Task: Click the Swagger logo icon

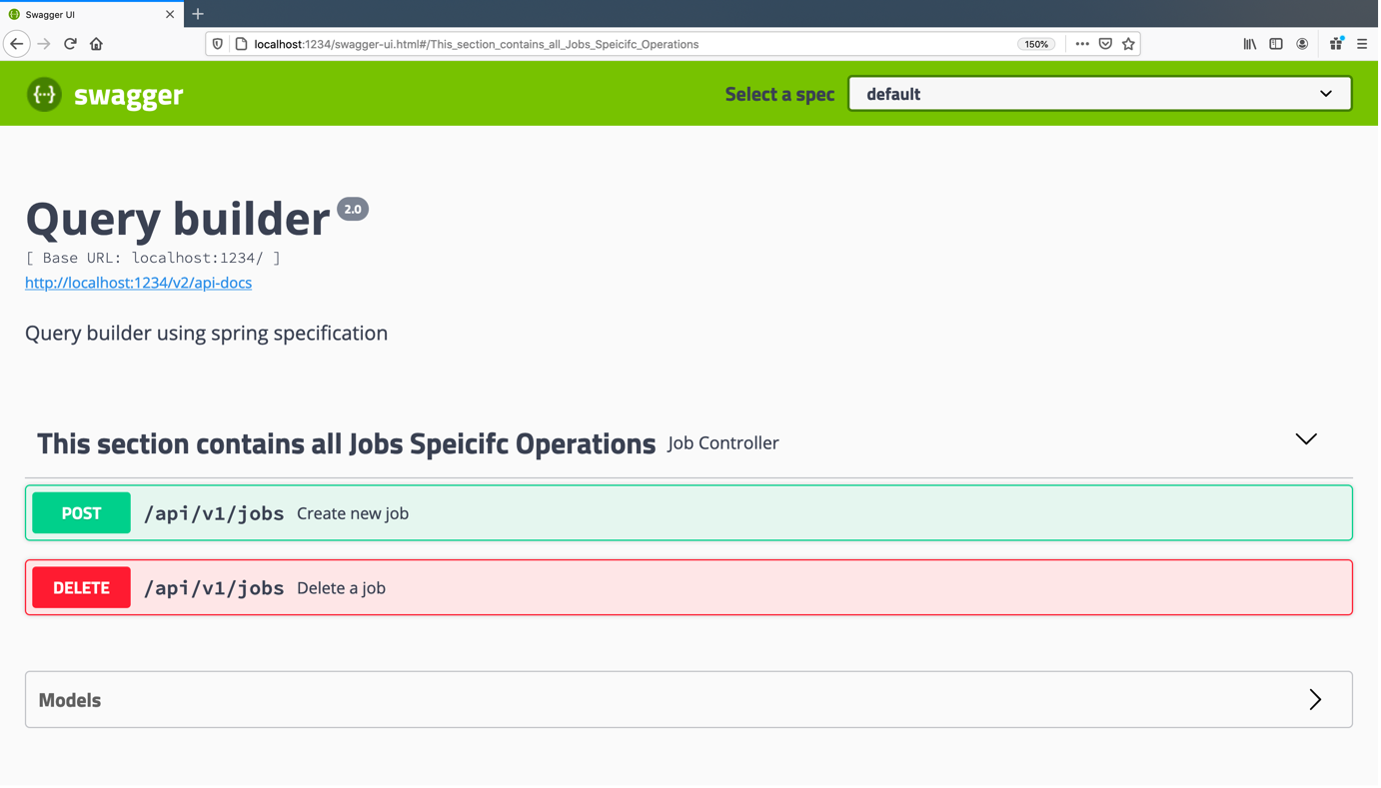Action: point(44,94)
